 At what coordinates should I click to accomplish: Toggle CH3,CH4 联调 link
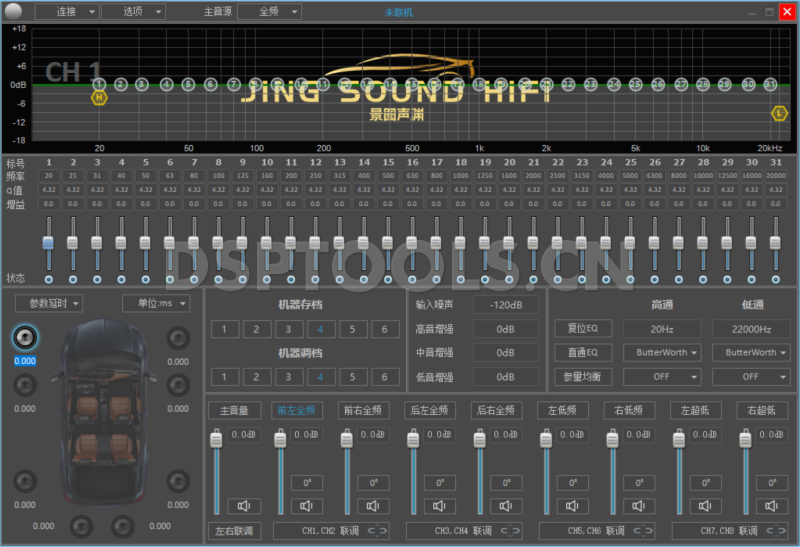click(x=464, y=531)
